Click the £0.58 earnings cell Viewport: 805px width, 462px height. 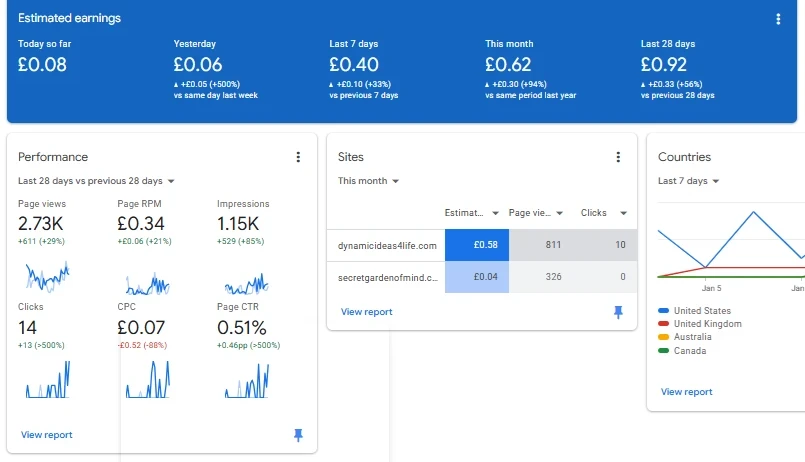point(477,245)
